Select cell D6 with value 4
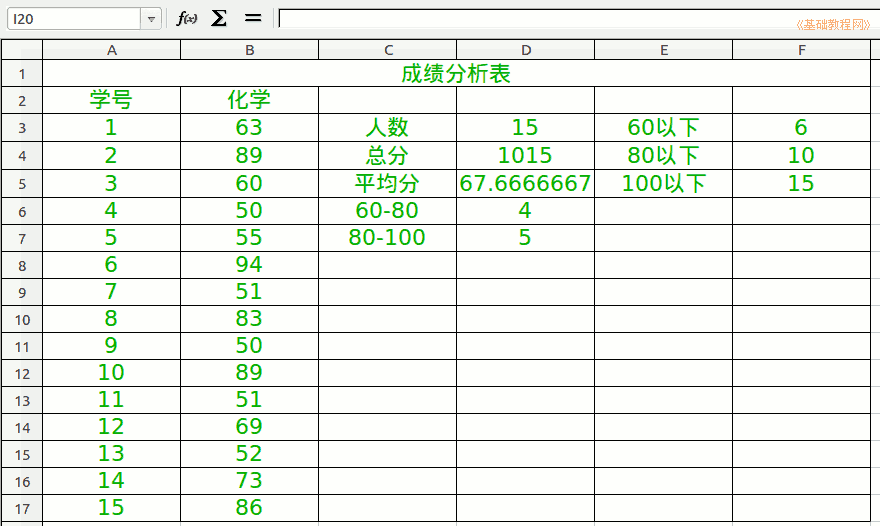 tap(526, 211)
